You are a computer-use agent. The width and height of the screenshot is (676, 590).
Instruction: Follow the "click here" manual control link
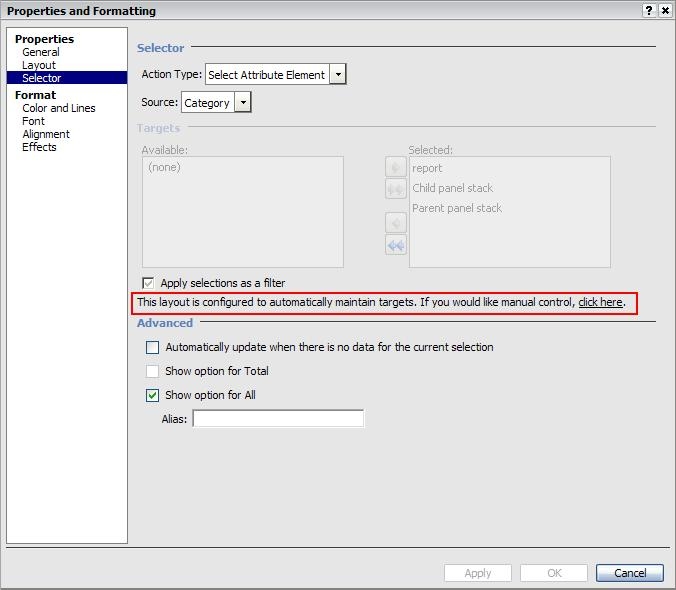tap(600, 302)
